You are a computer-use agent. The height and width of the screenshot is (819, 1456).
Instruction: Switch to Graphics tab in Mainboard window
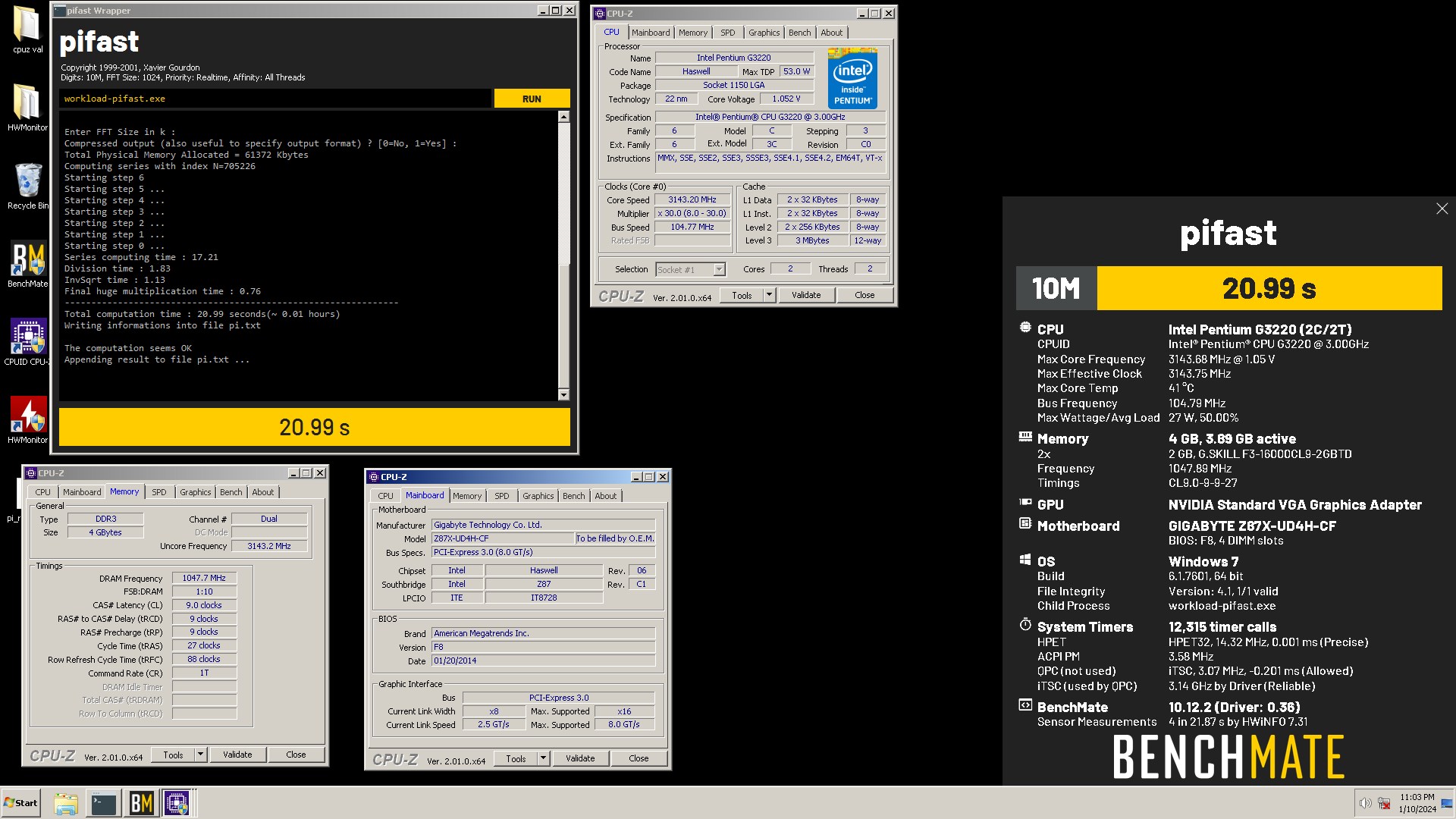[x=538, y=496]
